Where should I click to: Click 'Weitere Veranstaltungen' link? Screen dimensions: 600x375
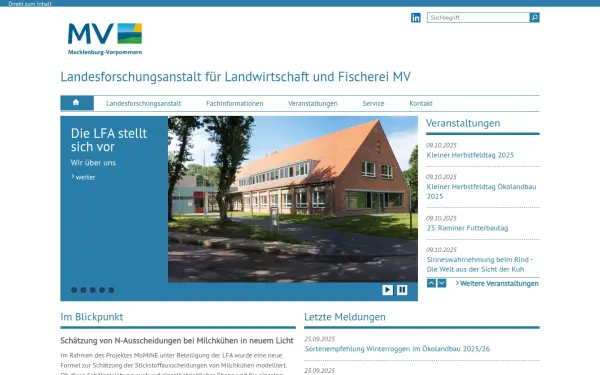coord(497,284)
